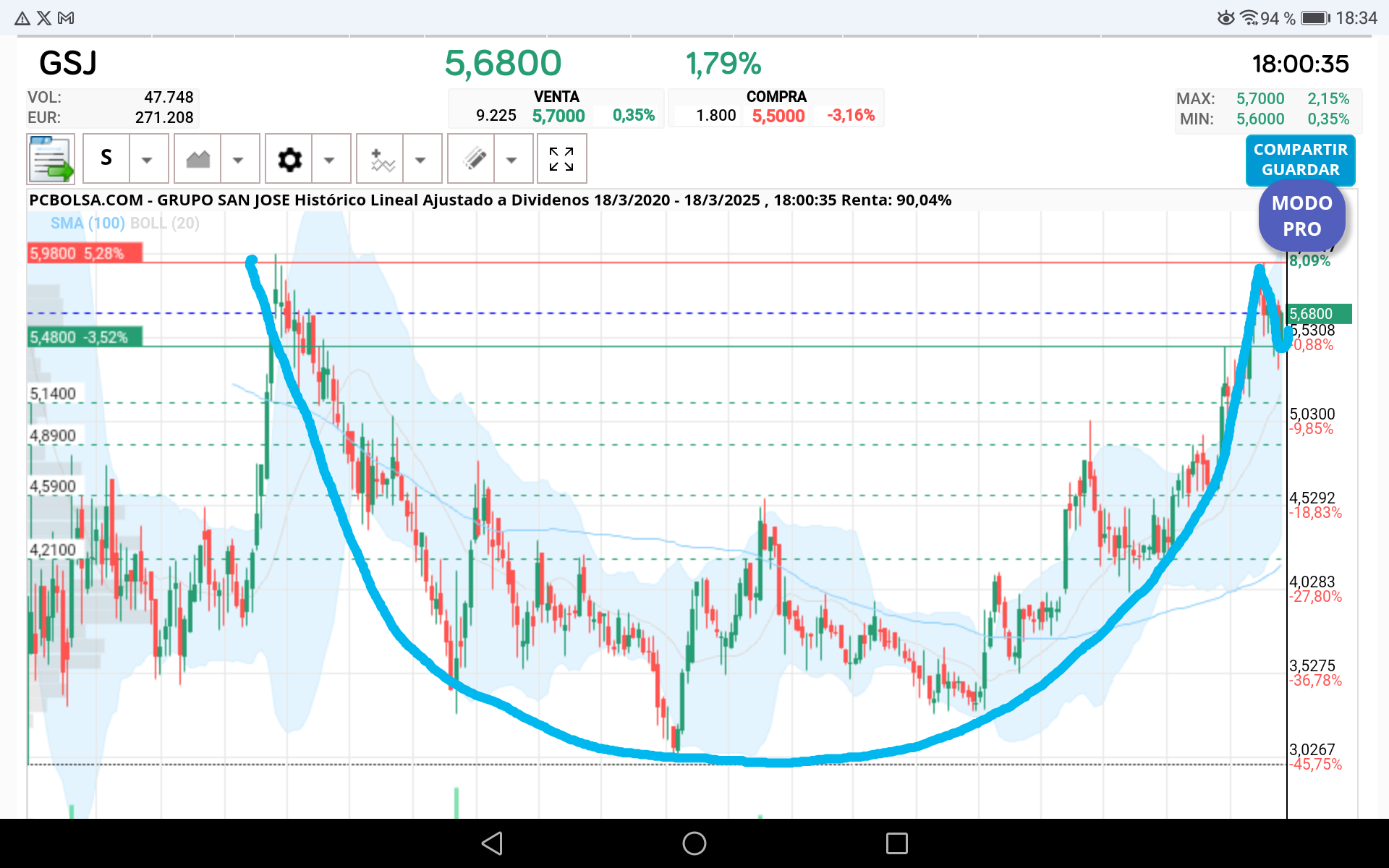The height and width of the screenshot is (868, 1389).
Task: Click the EUR value 271.208
Action: coord(164,117)
